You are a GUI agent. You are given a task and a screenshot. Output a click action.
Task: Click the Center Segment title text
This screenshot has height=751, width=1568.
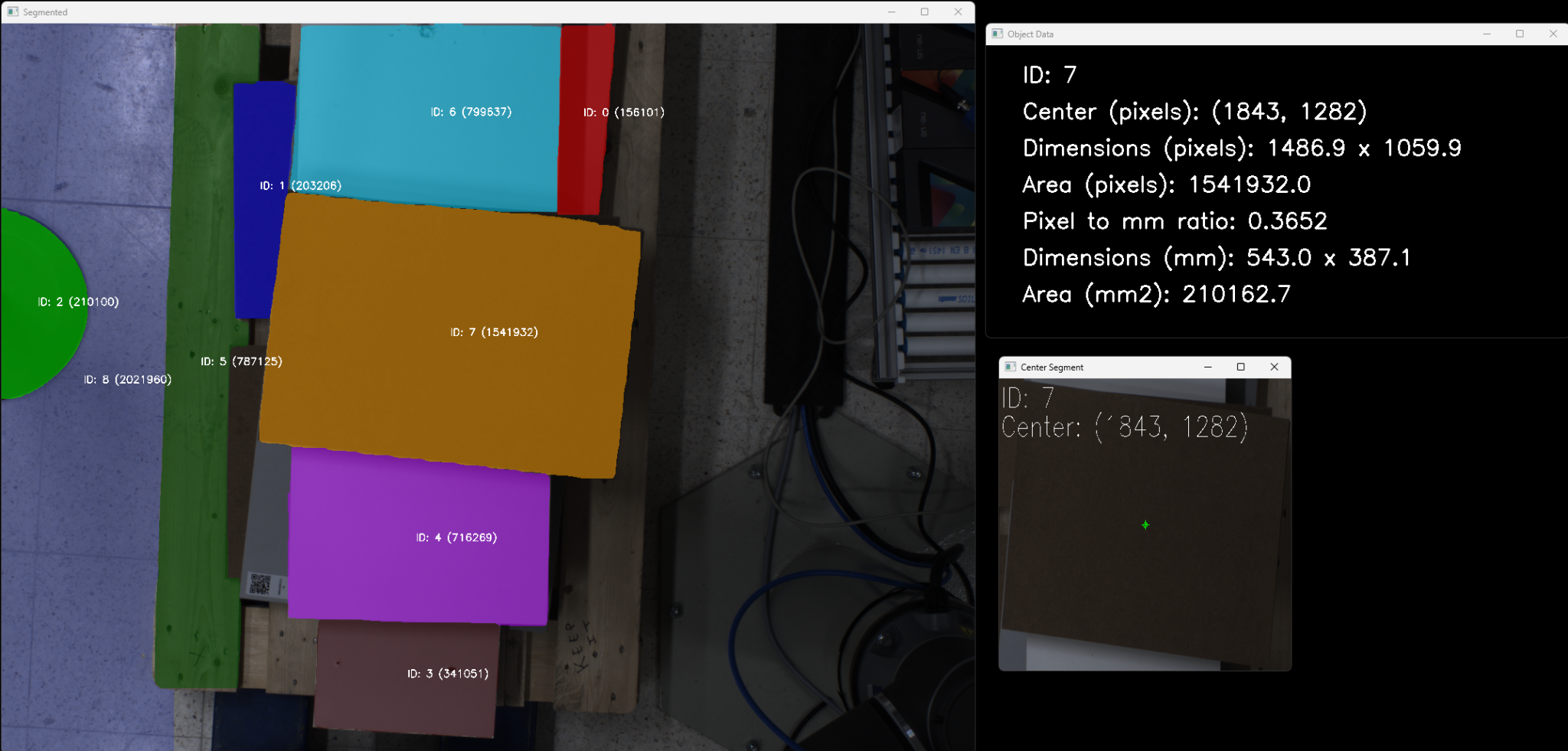tap(1052, 367)
